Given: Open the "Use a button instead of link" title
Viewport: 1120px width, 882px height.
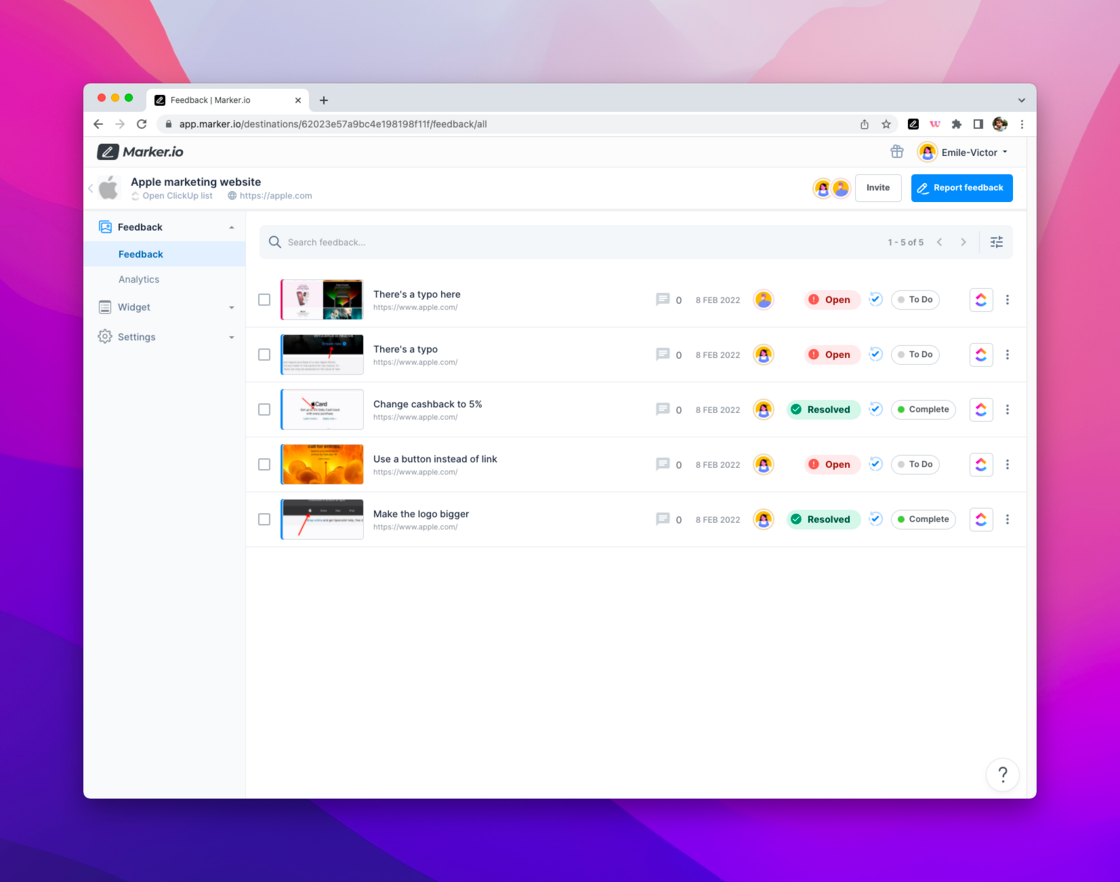Looking at the screenshot, I should [435, 459].
